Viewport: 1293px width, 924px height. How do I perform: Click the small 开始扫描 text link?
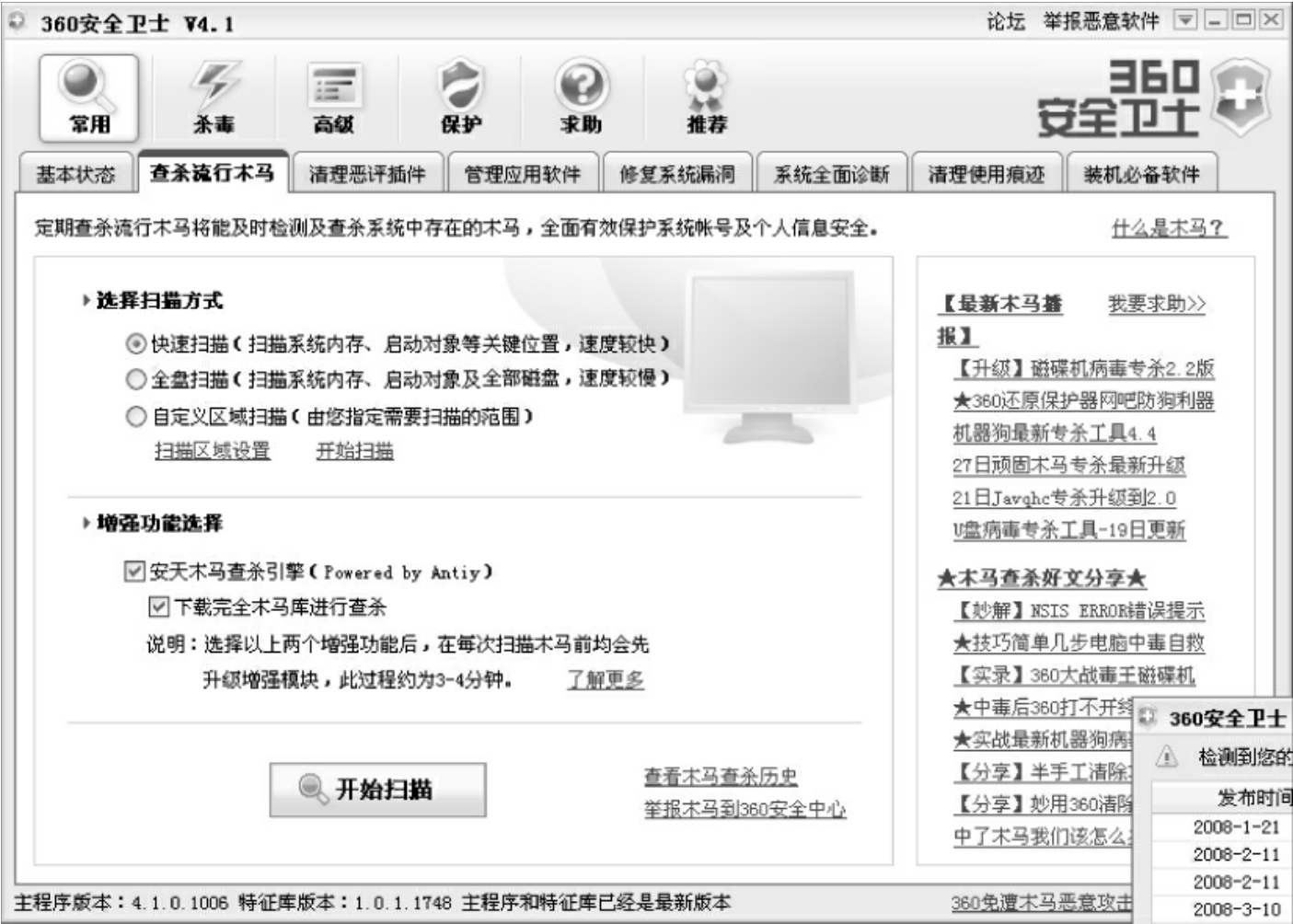[355, 451]
